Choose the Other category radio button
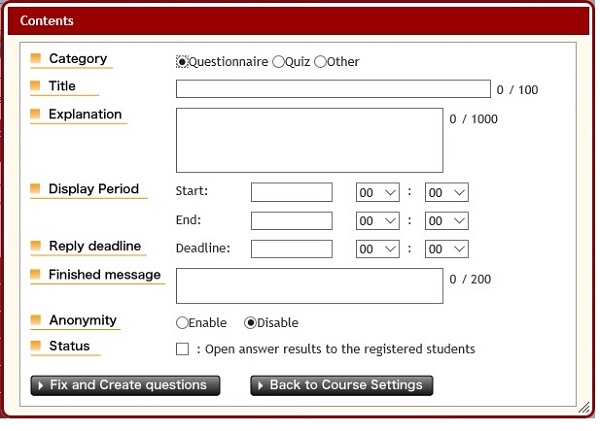This screenshot has height=431, width=600. point(320,62)
